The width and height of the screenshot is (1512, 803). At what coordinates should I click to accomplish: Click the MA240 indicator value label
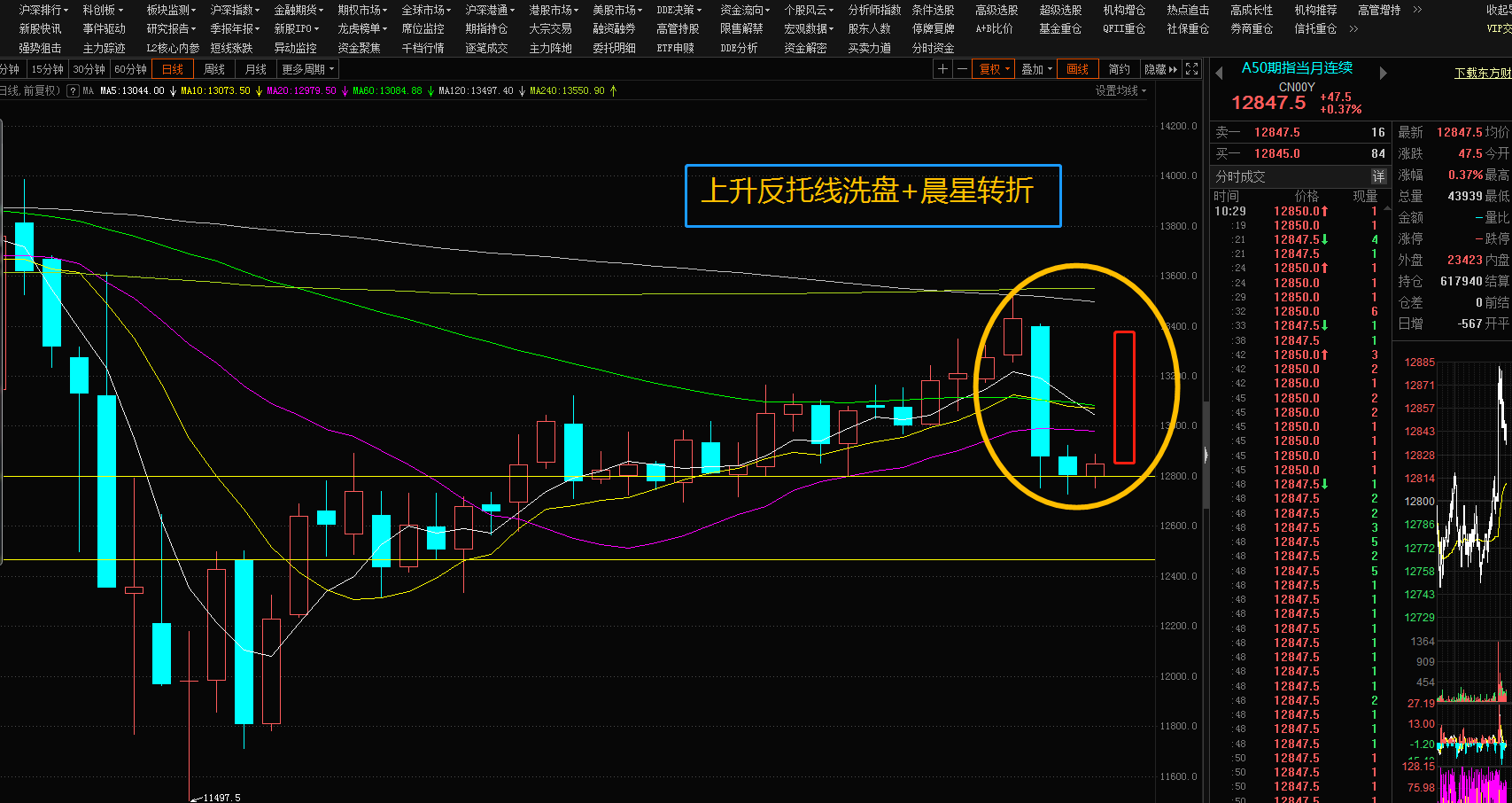[x=567, y=90]
